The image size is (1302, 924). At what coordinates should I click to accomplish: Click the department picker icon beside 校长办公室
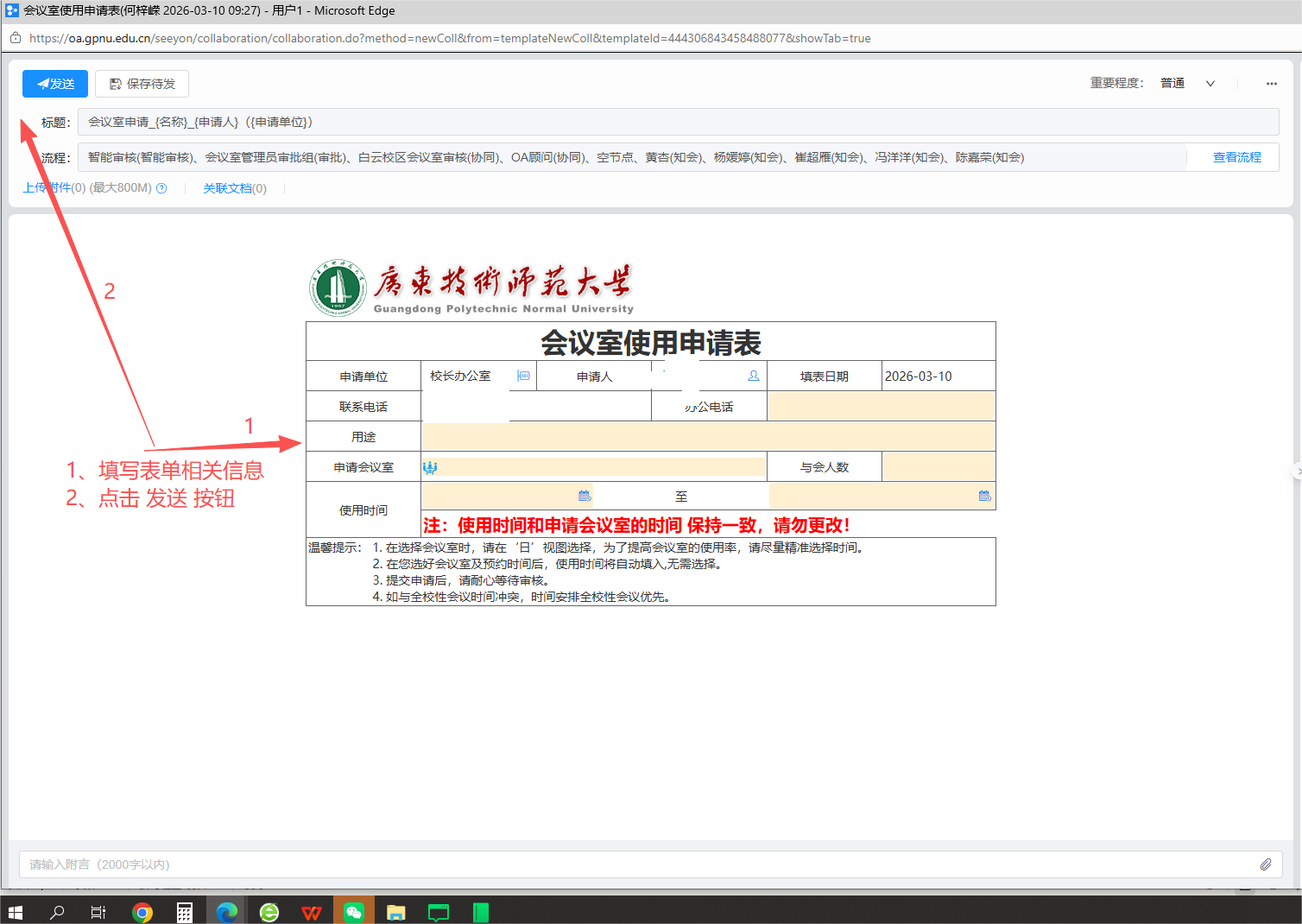coord(523,376)
